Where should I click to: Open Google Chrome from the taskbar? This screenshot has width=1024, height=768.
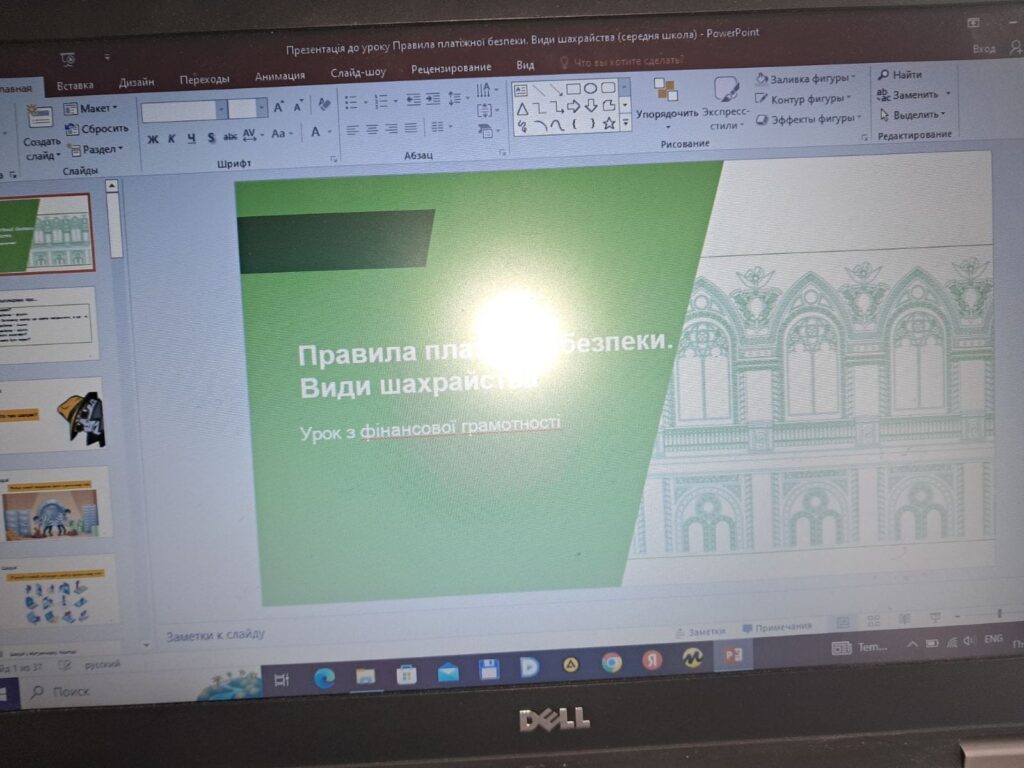click(x=612, y=662)
